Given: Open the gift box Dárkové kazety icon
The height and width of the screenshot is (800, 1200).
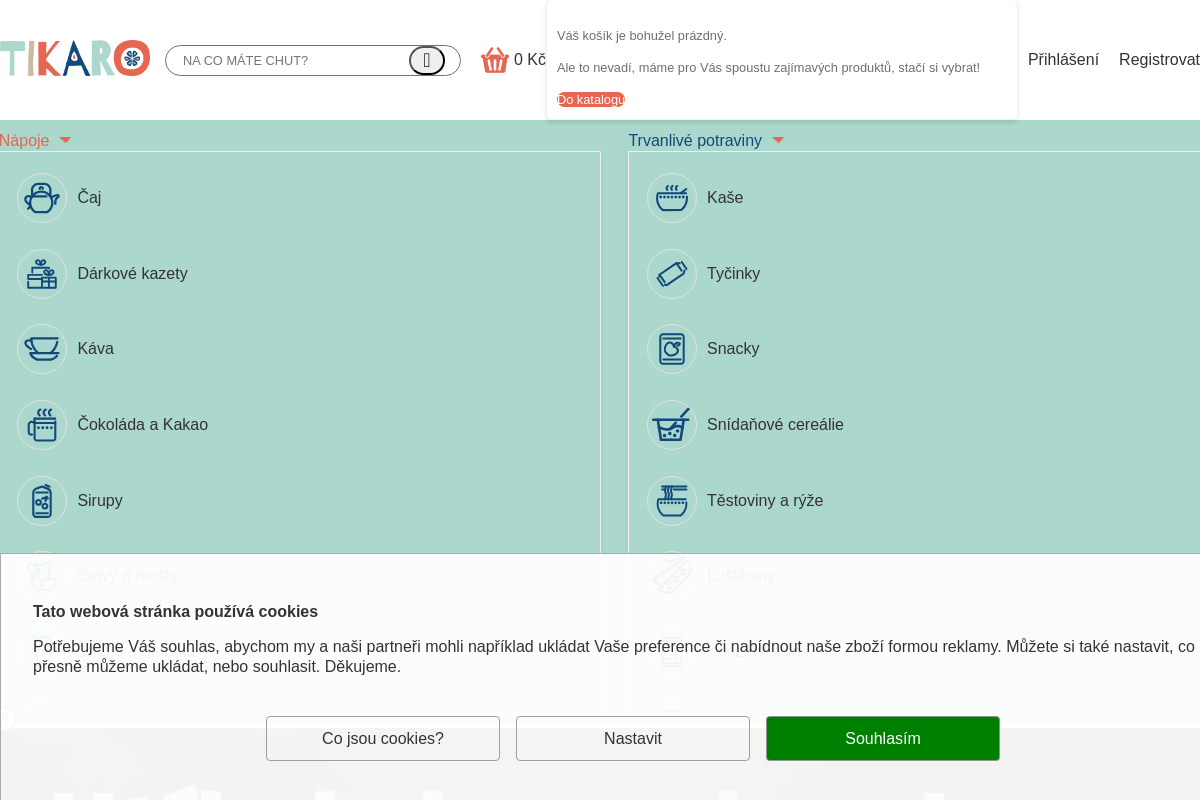Looking at the screenshot, I should tap(42, 274).
